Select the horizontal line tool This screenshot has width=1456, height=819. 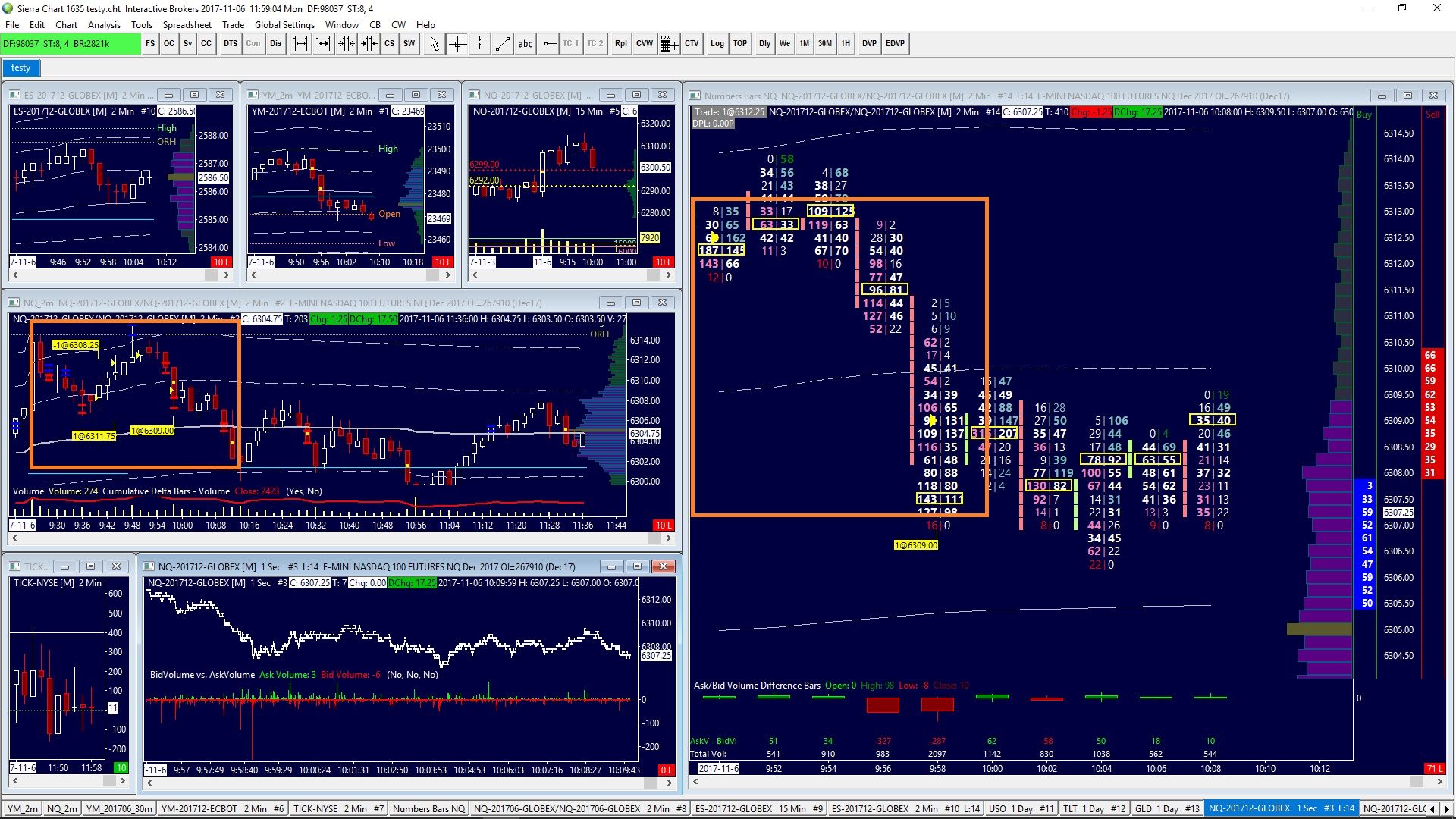(x=550, y=44)
